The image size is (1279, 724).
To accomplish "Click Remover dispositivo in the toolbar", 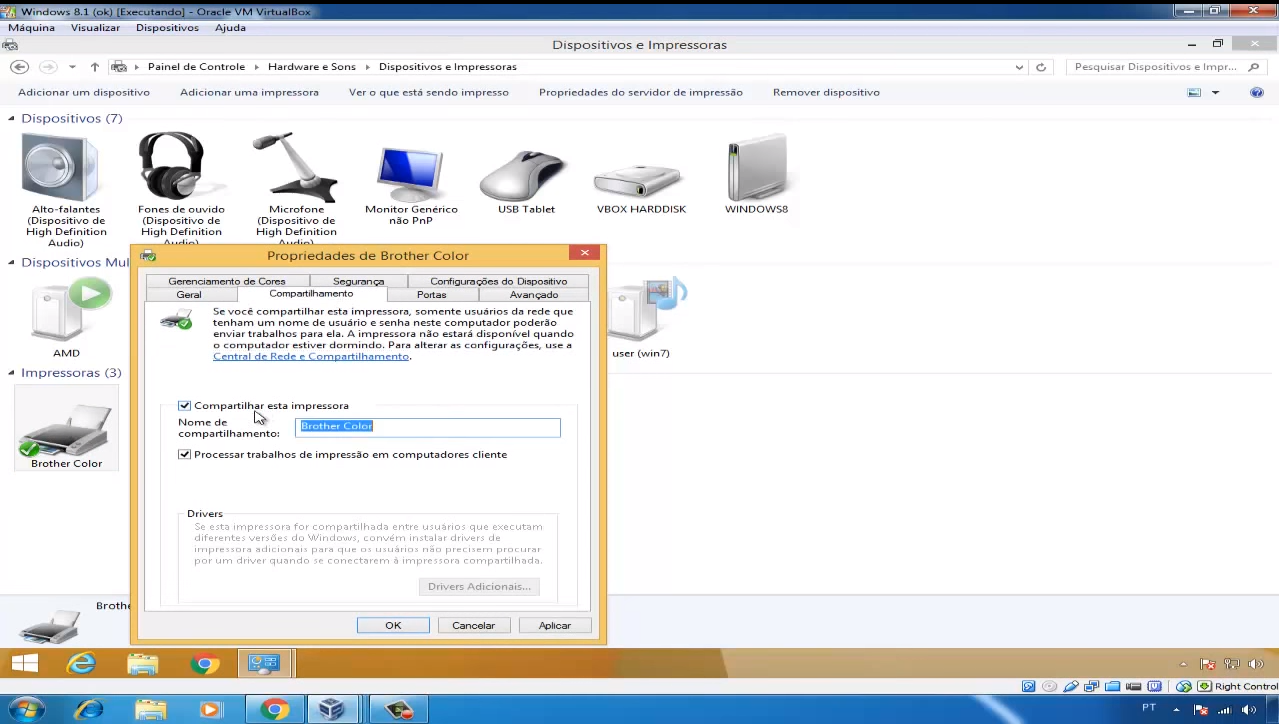I will [x=826, y=92].
